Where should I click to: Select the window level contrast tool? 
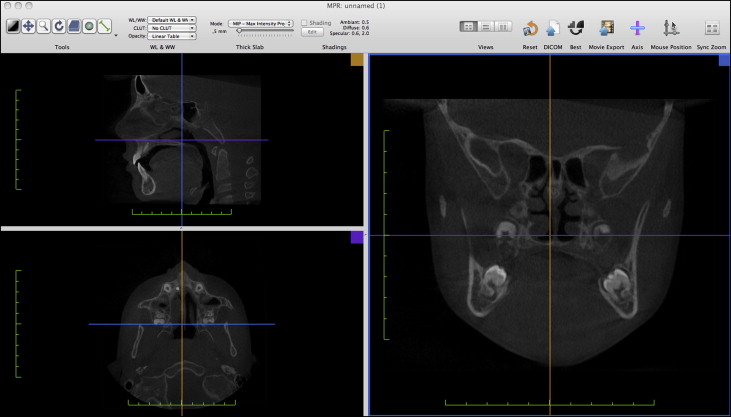point(12,26)
